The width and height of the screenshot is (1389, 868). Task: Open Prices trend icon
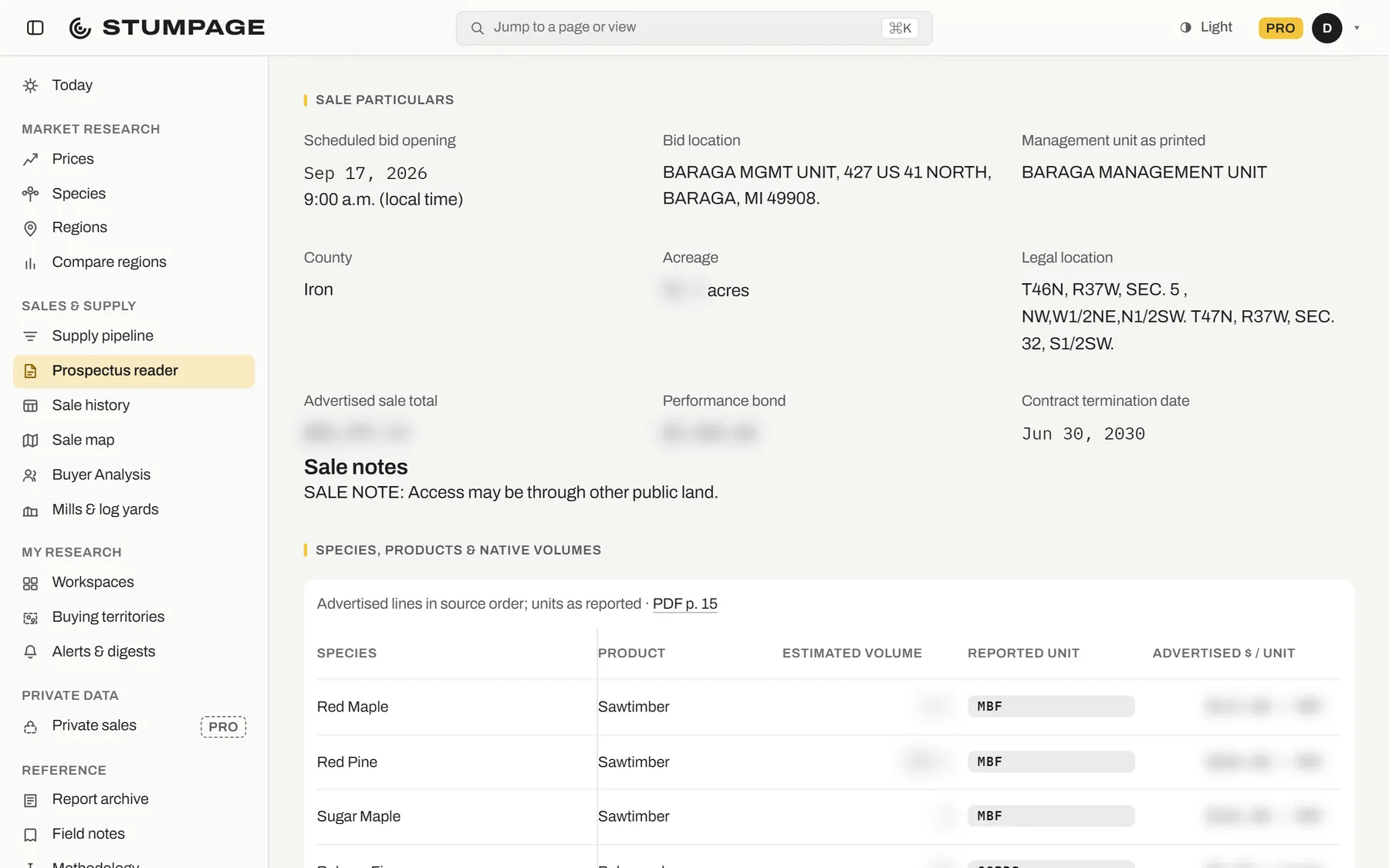pos(30,160)
